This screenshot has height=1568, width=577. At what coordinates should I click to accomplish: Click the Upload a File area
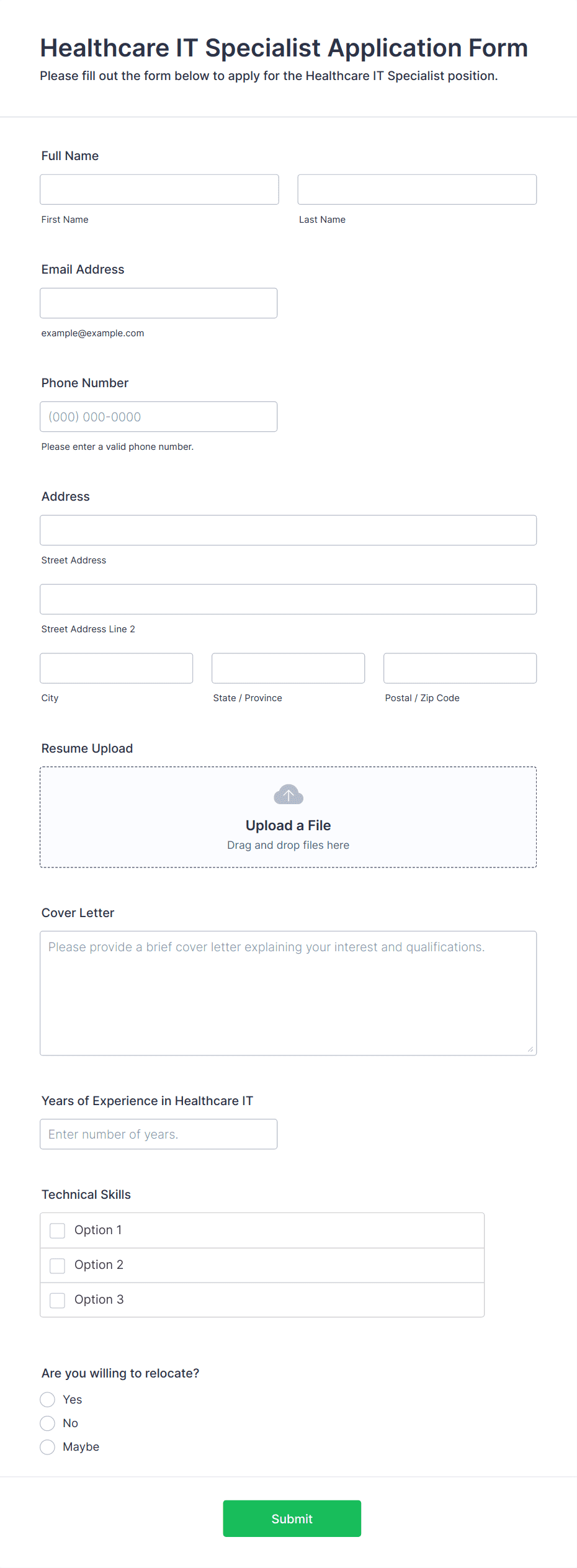click(288, 817)
